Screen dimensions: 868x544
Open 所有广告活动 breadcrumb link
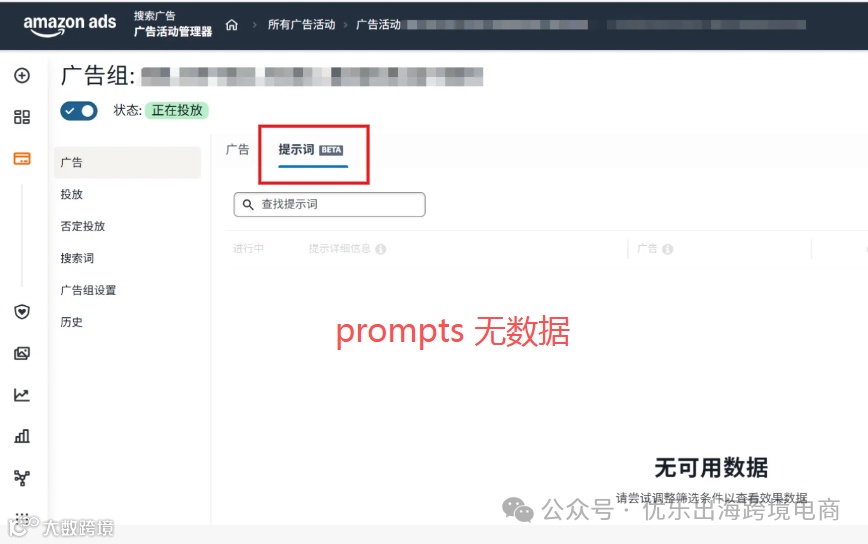coord(302,25)
